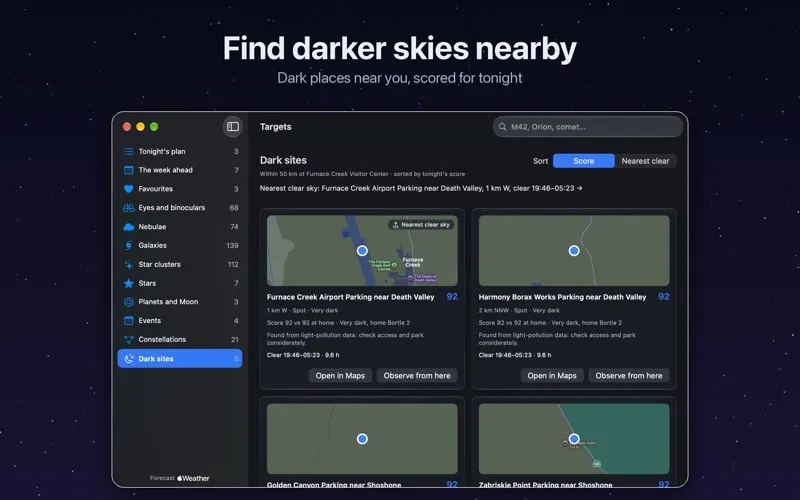The height and width of the screenshot is (500, 800).
Task: Click the Planets and Moon ring icon
Action: click(129, 302)
